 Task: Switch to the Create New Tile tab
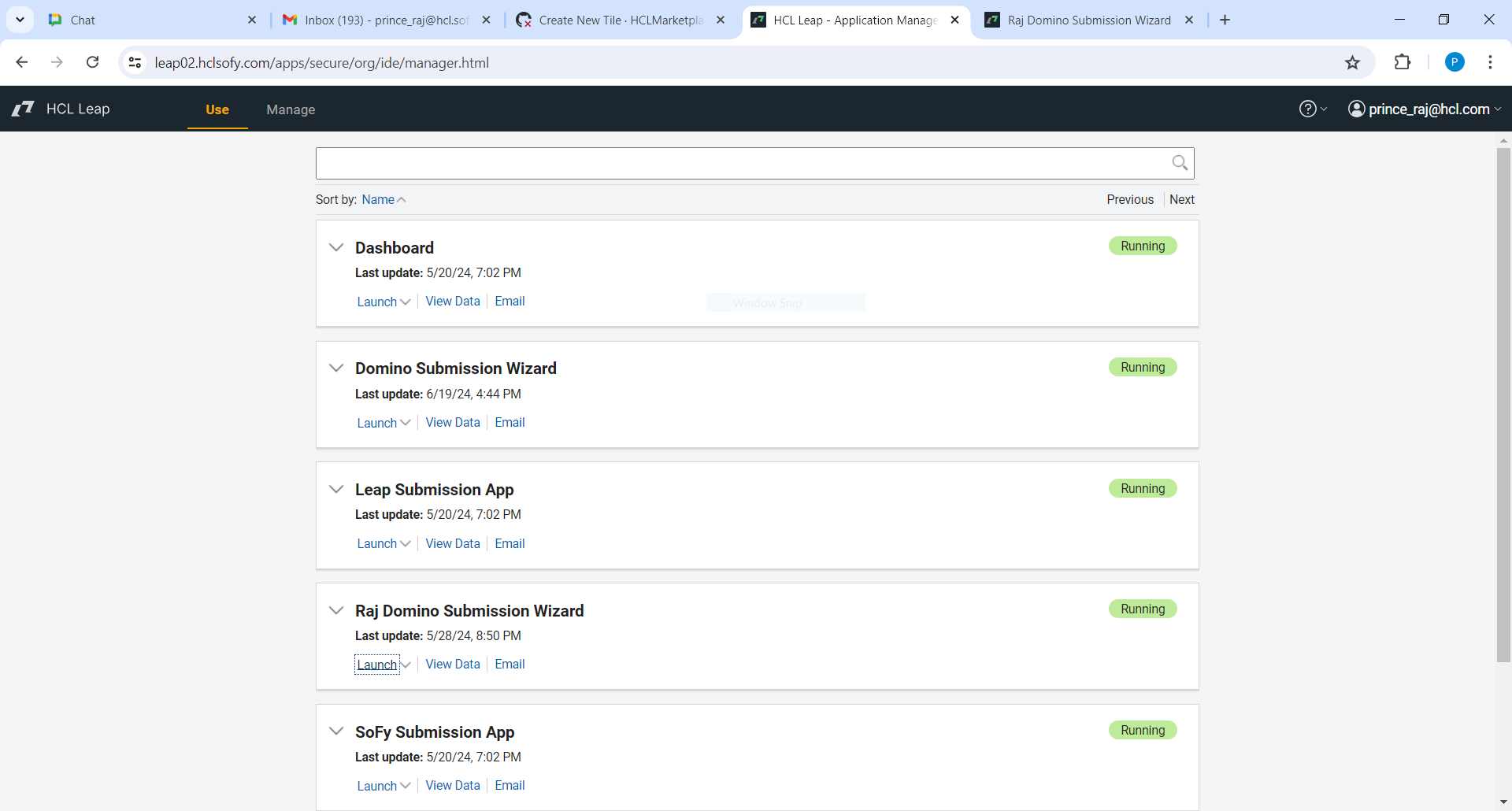click(x=621, y=20)
